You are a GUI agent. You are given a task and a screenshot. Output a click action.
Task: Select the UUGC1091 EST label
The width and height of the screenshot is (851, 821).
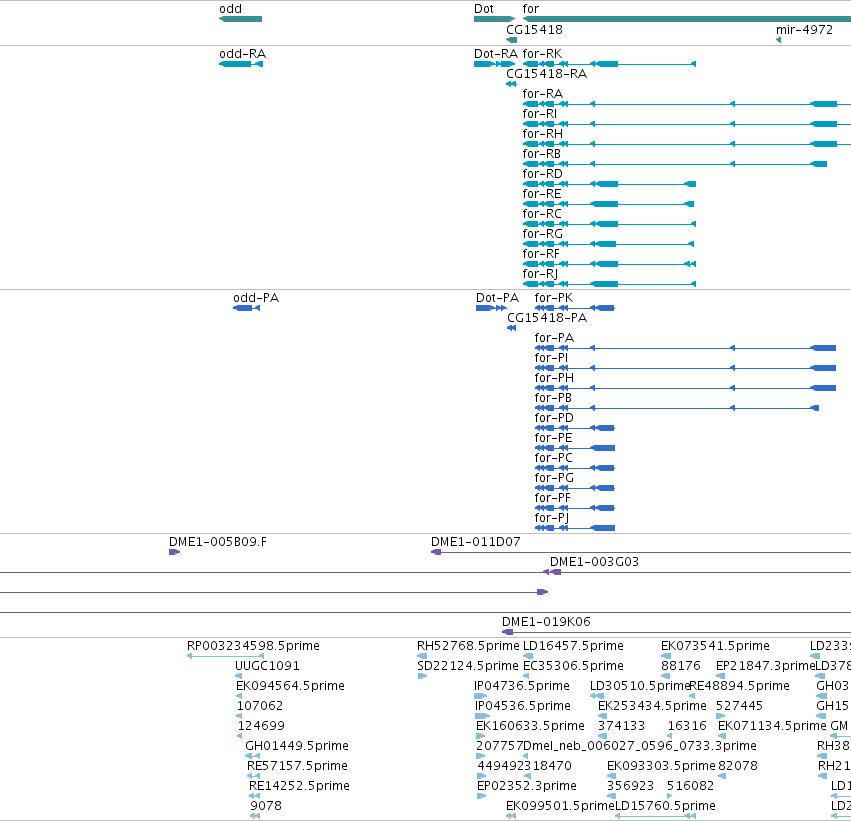(267, 666)
